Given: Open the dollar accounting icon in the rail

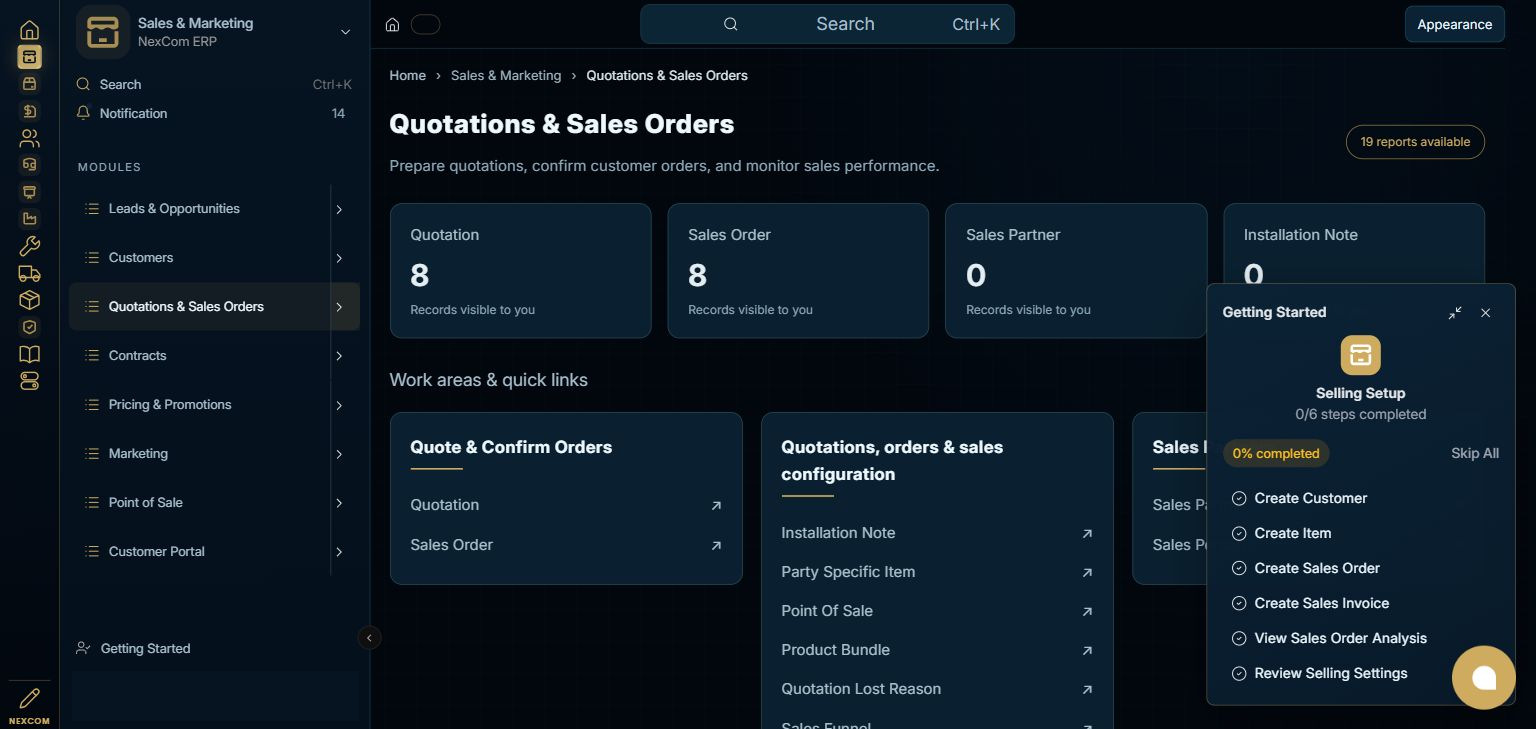Looking at the screenshot, I should [29, 111].
